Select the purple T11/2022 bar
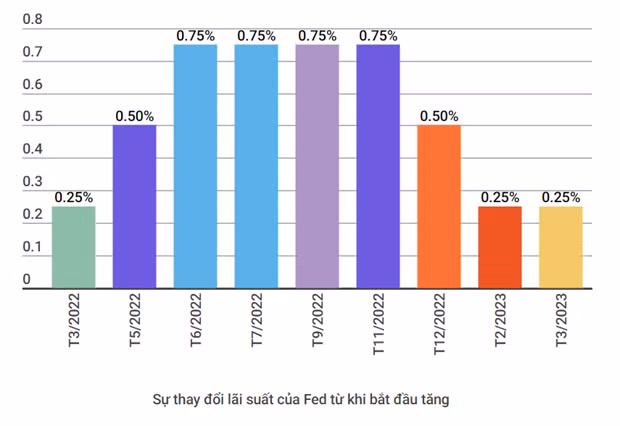This screenshot has width=620, height=426. (x=378, y=166)
